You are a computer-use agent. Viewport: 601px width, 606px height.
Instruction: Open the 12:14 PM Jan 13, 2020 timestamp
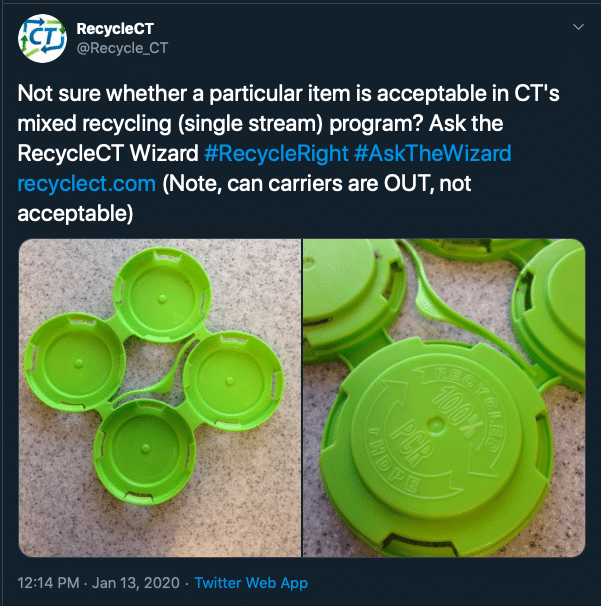tap(99, 582)
